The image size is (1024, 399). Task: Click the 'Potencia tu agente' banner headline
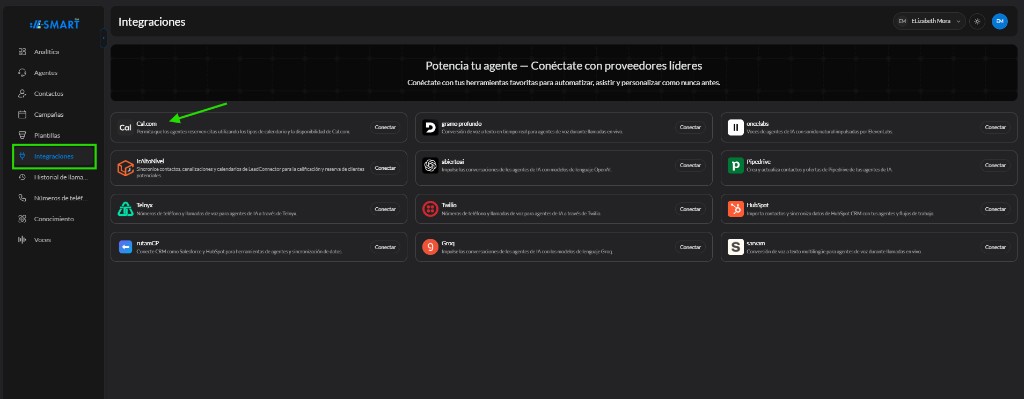[x=564, y=66]
